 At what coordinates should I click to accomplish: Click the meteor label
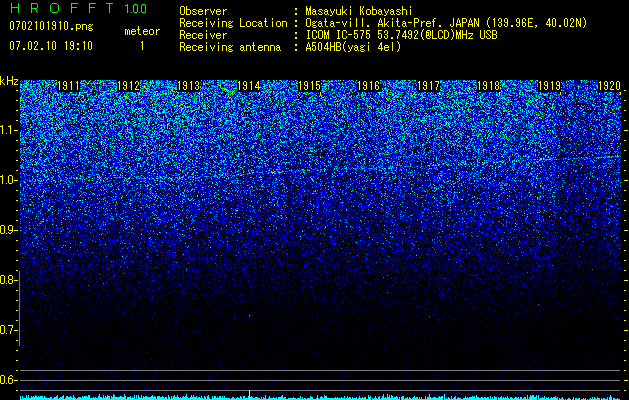[142, 31]
